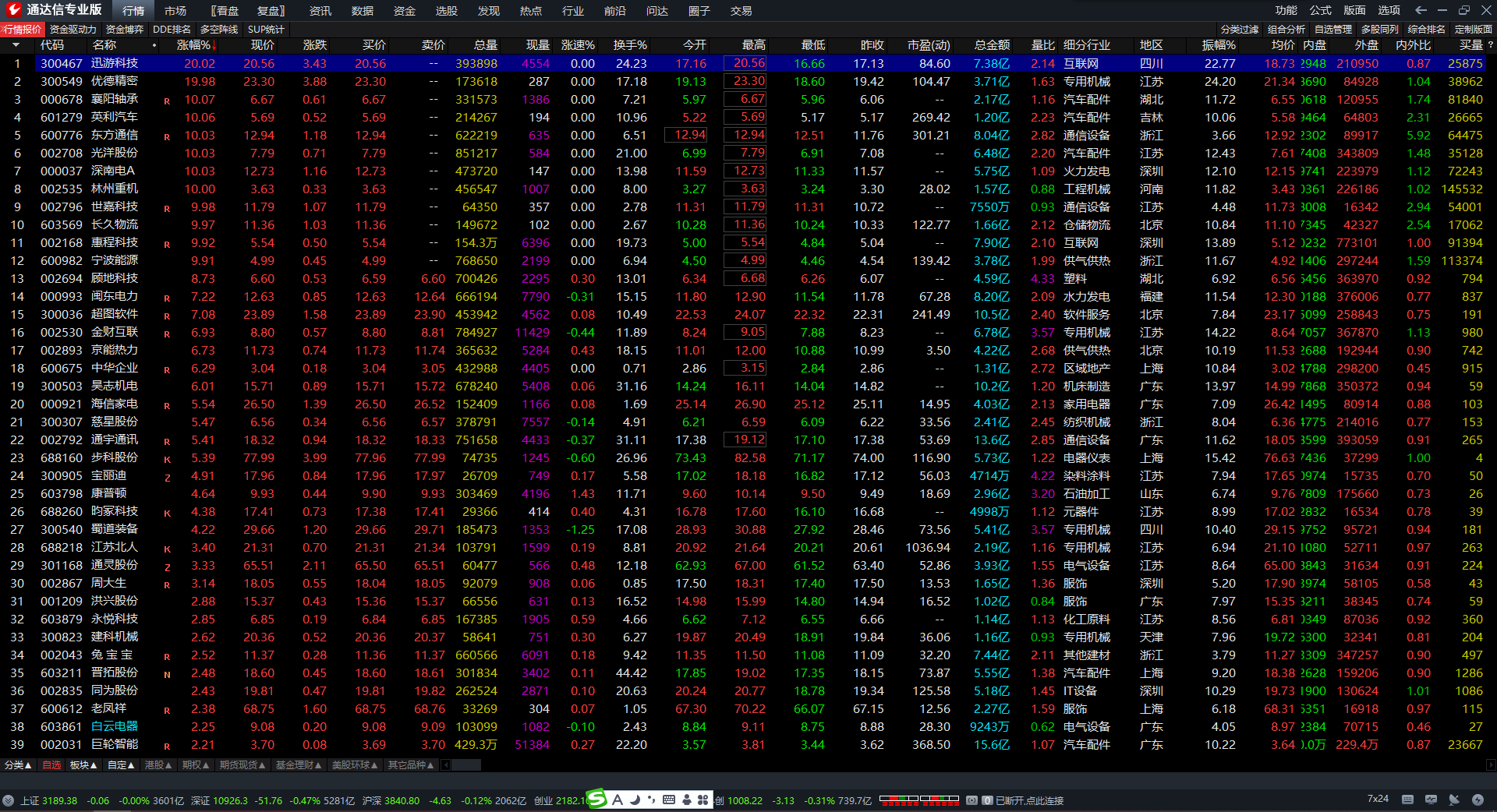Click the dot marker after 名称 header
Viewport: 1497px width, 812px height.
pyautogui.click(x=154, y=45)
